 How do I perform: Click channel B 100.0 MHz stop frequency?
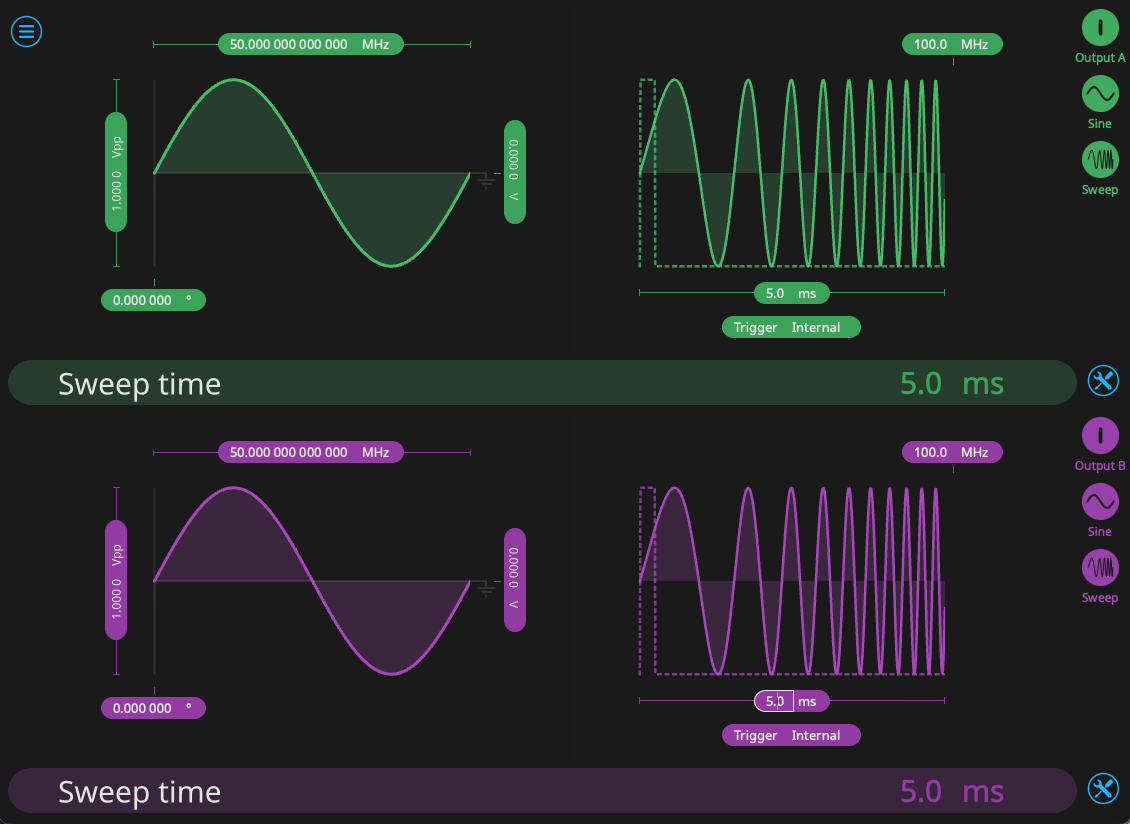pyautogui.click(x=951, y=452)
